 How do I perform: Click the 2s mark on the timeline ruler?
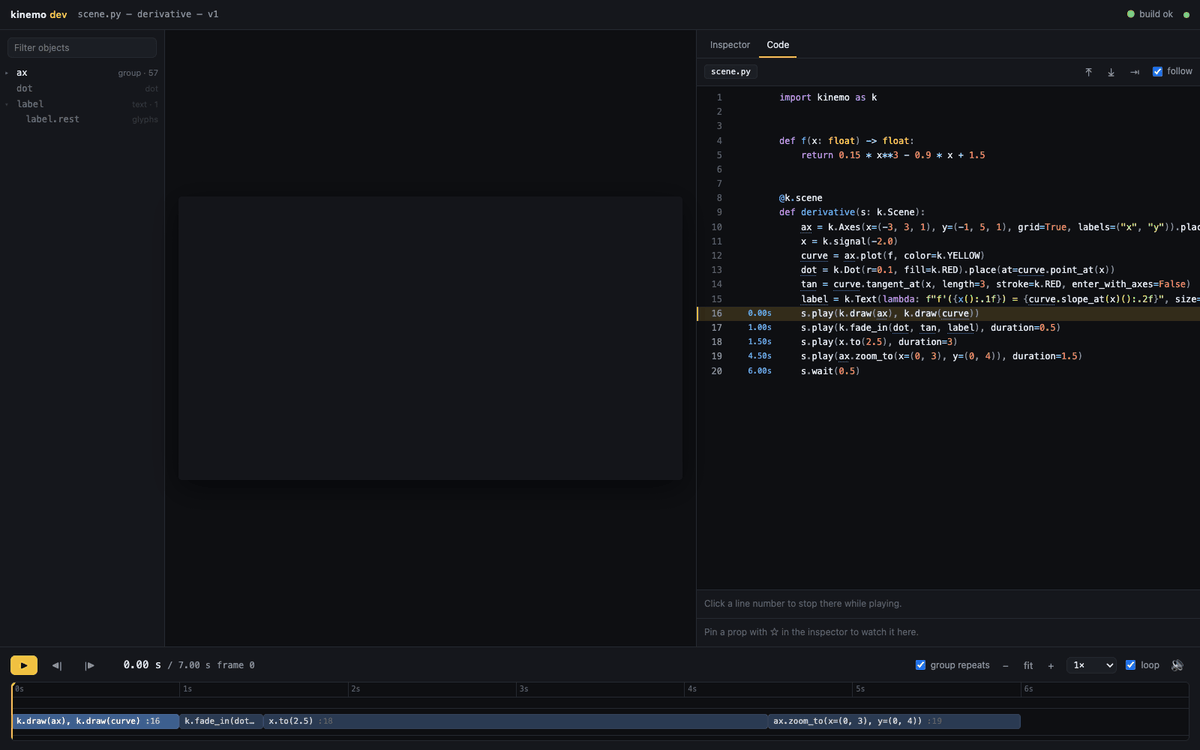tap(354, 689)
